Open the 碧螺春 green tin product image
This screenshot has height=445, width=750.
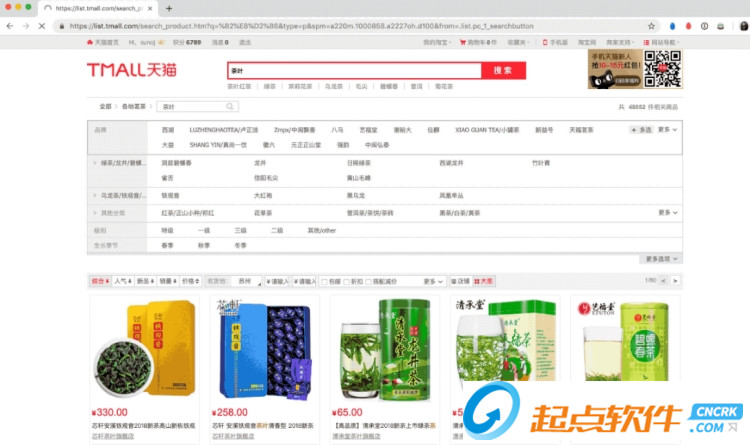pos(625,339)
